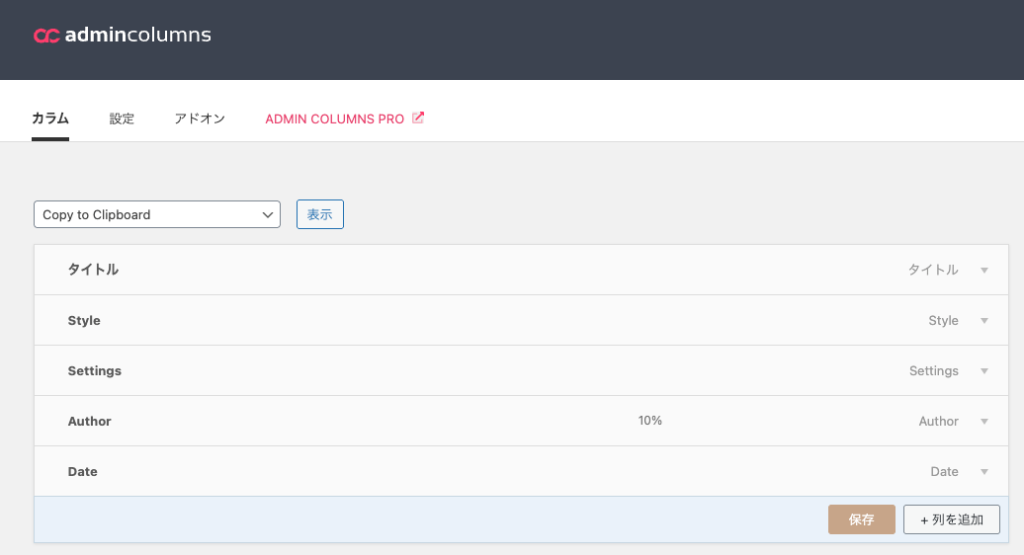Expand the Style column with its arrow
The width and height of the screenshot is (1024, 555).
coord(984,321)
